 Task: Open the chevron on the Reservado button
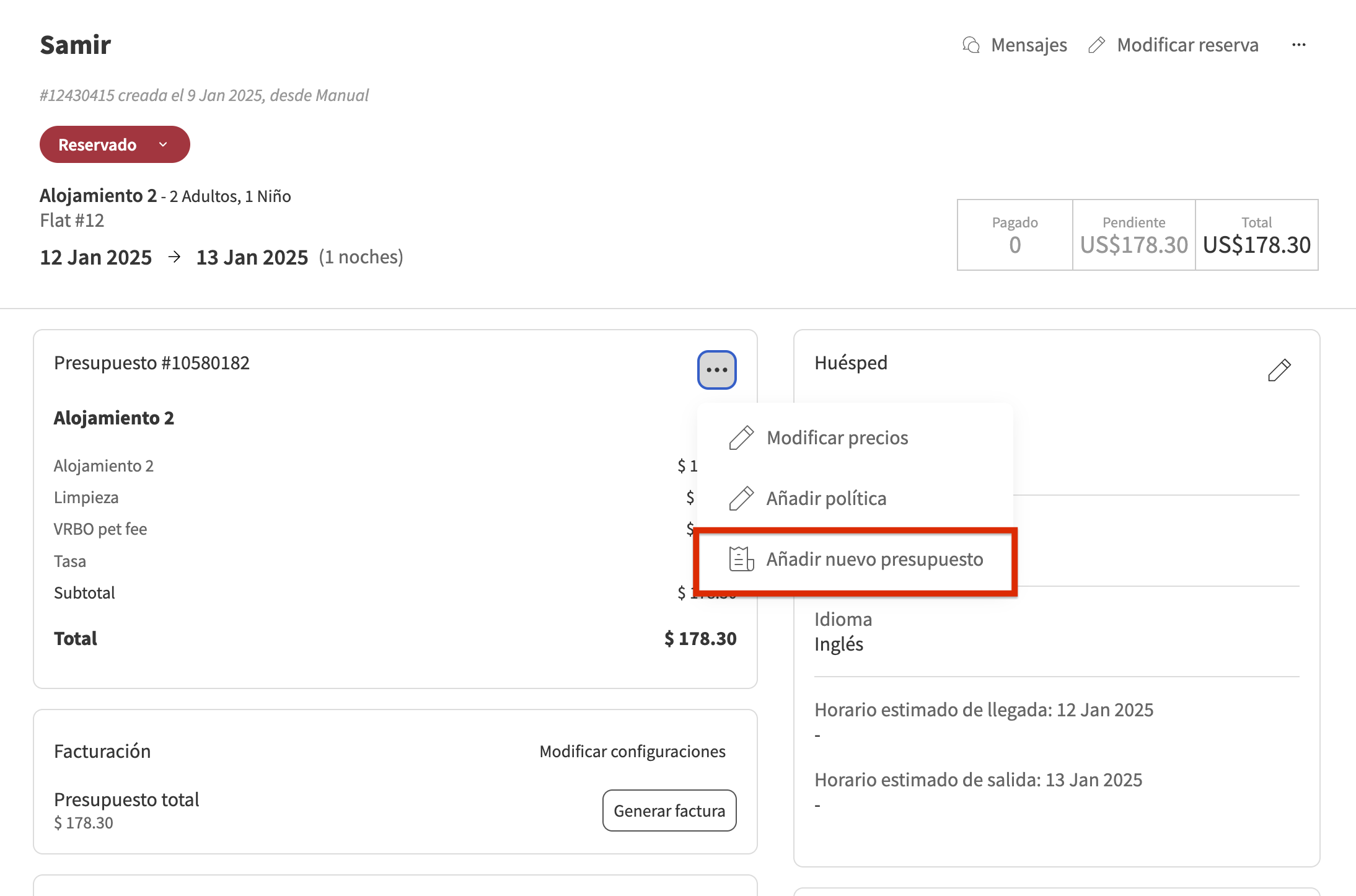[x=163, y=144]
